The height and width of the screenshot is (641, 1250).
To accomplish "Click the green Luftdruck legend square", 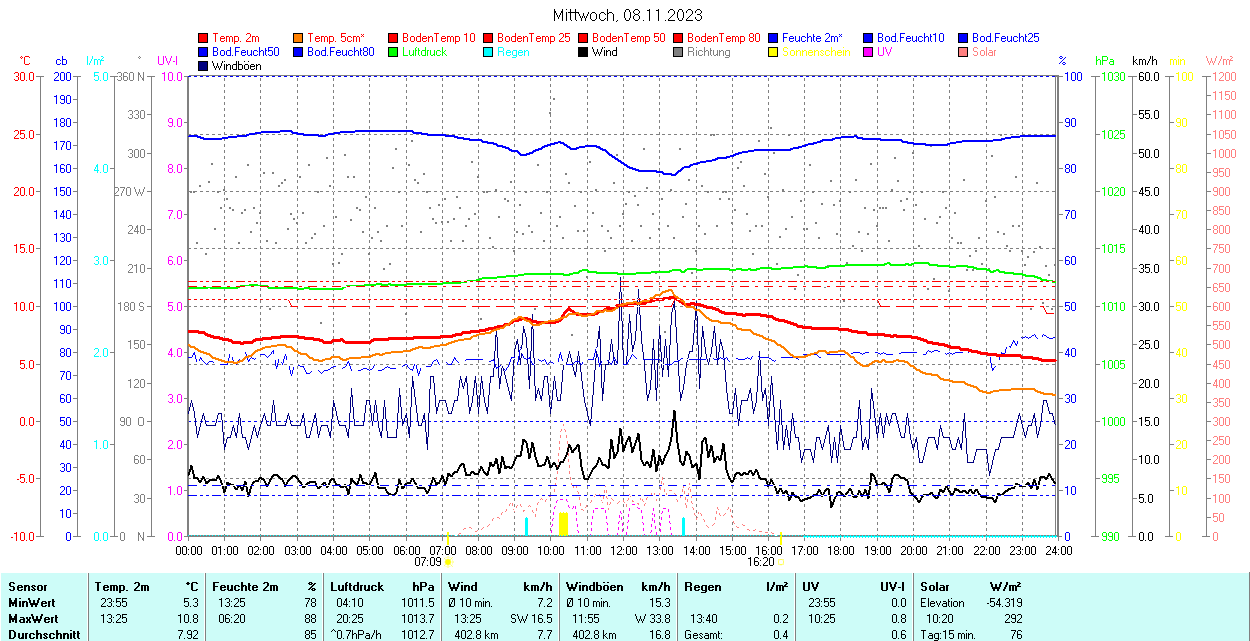I will (393, 52).
